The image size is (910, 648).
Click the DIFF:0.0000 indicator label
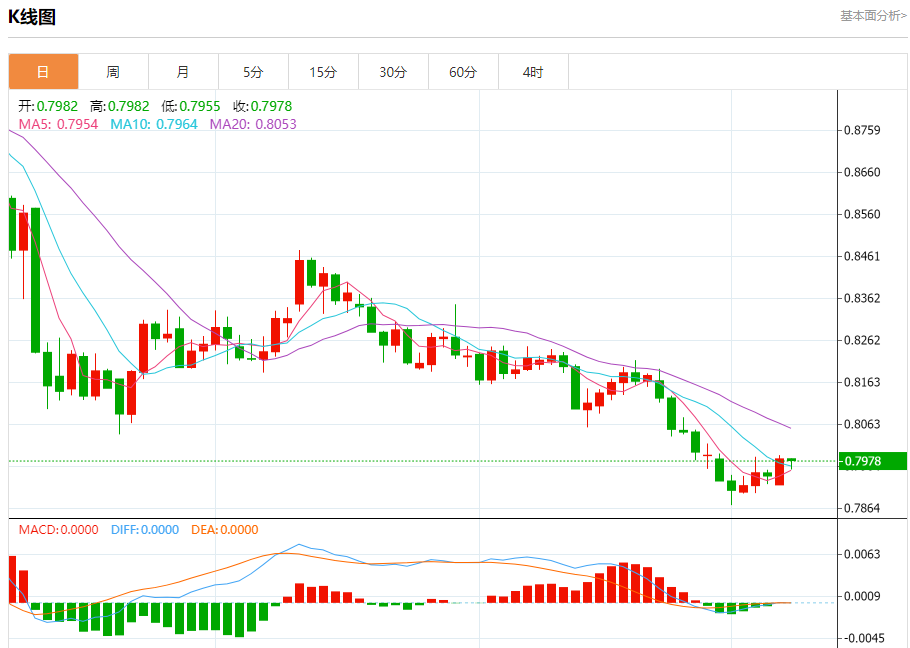145,530
